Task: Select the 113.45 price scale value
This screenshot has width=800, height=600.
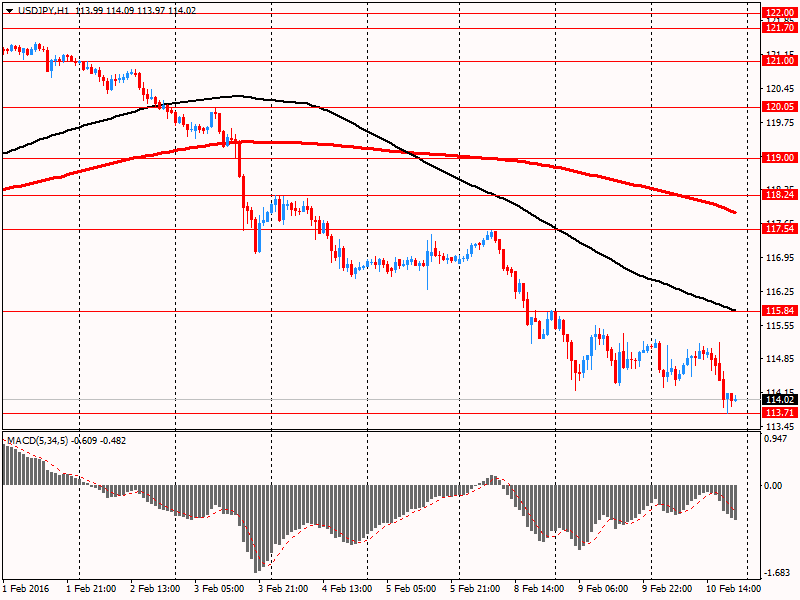Action: [780, 427]
